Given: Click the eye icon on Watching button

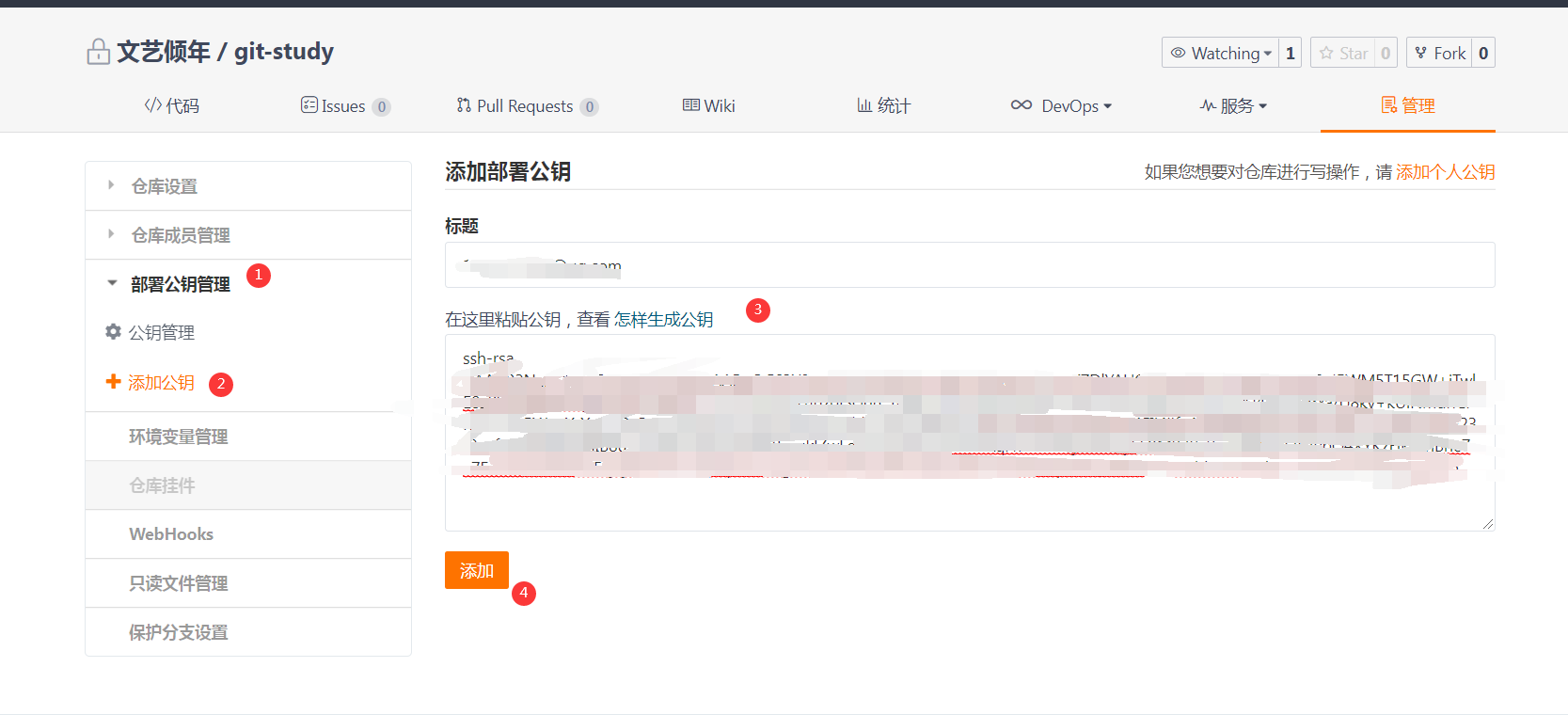Looking at the screenshot, I should click(1178, 53).
